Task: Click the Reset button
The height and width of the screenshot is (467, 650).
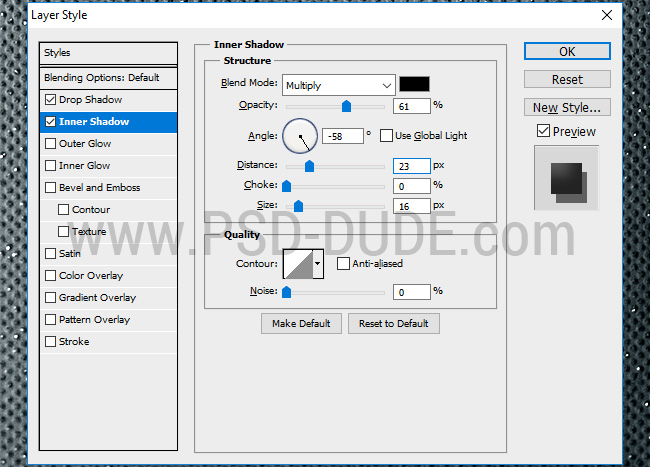Action: (x=567, y=79)
